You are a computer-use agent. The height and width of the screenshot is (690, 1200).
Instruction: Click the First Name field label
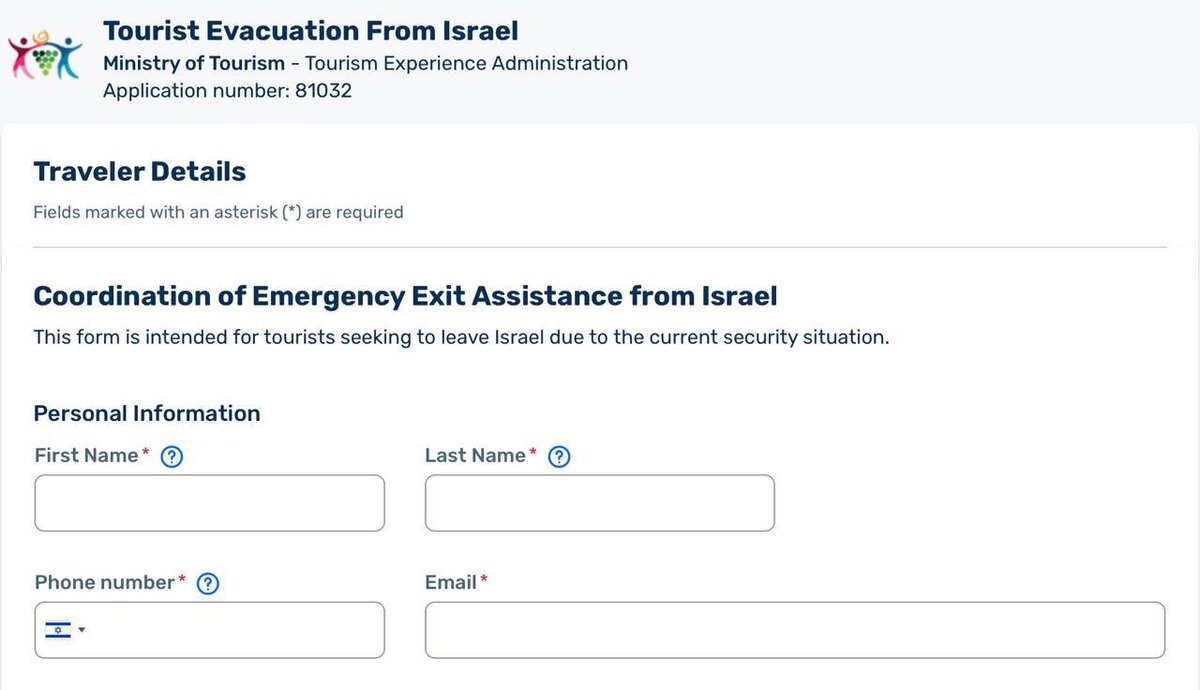[86, 455]
